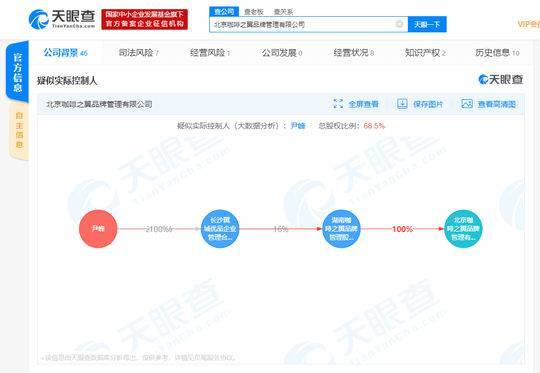Viewport: 540px width, 373px height.
Task: Open the 公司背景 tab
Action: (65, 53)
